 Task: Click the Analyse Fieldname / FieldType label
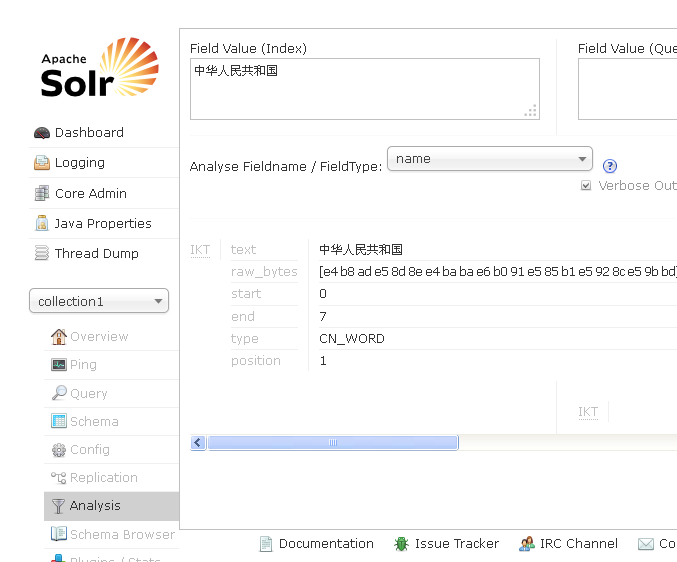tap(286, 167)
